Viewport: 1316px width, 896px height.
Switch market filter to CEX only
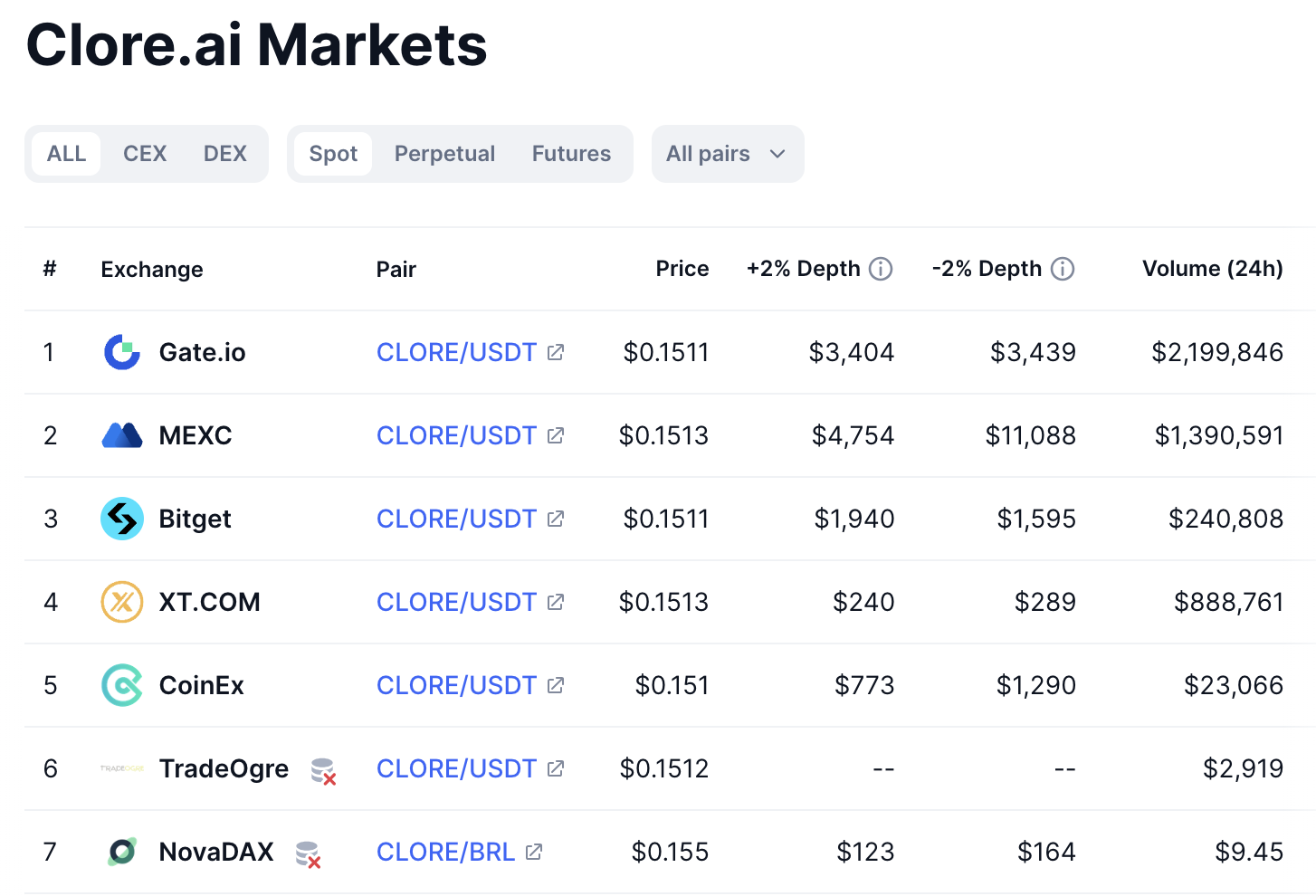click(144, 154)
